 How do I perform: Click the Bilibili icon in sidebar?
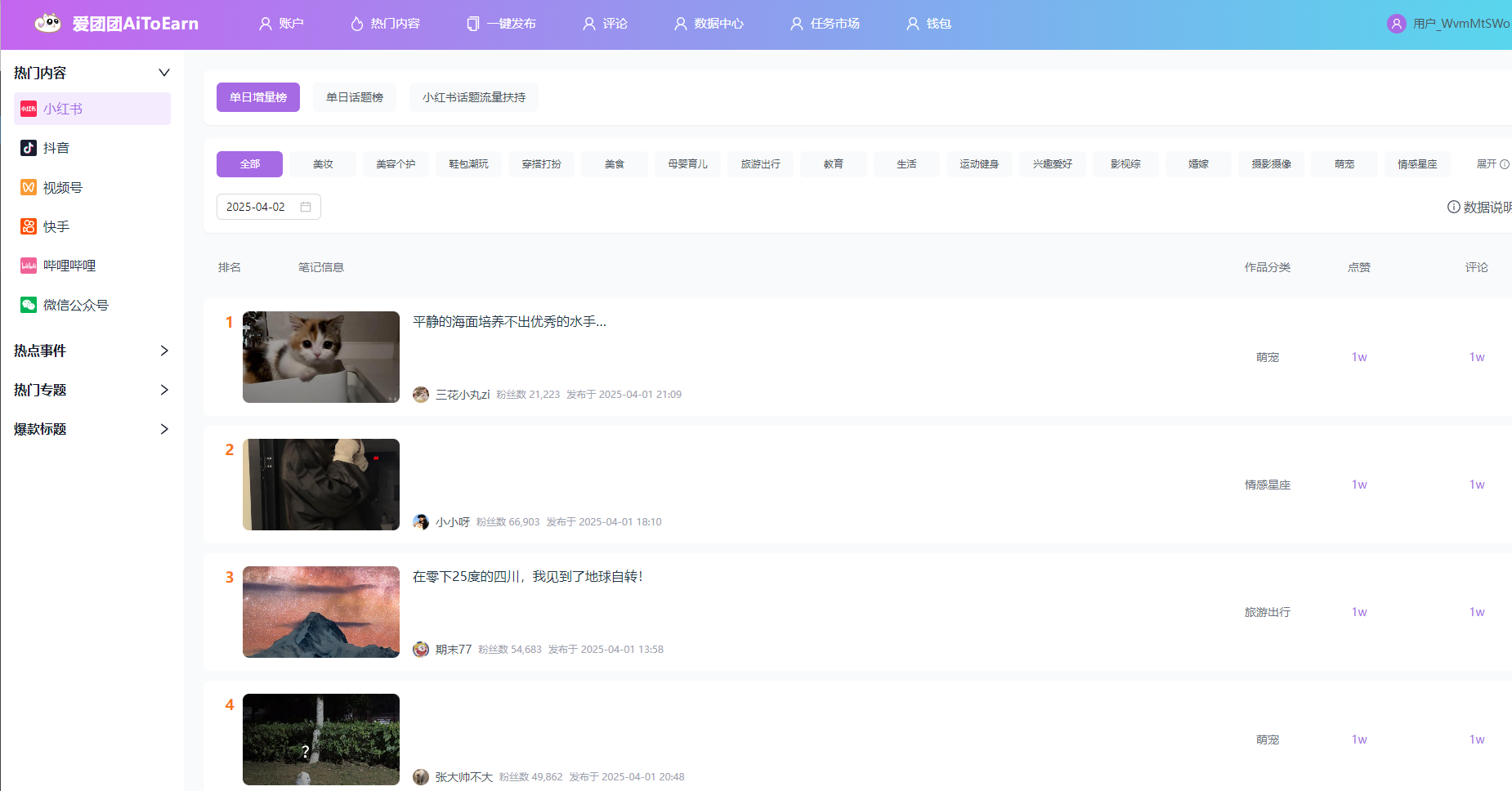tap(29, 266)
